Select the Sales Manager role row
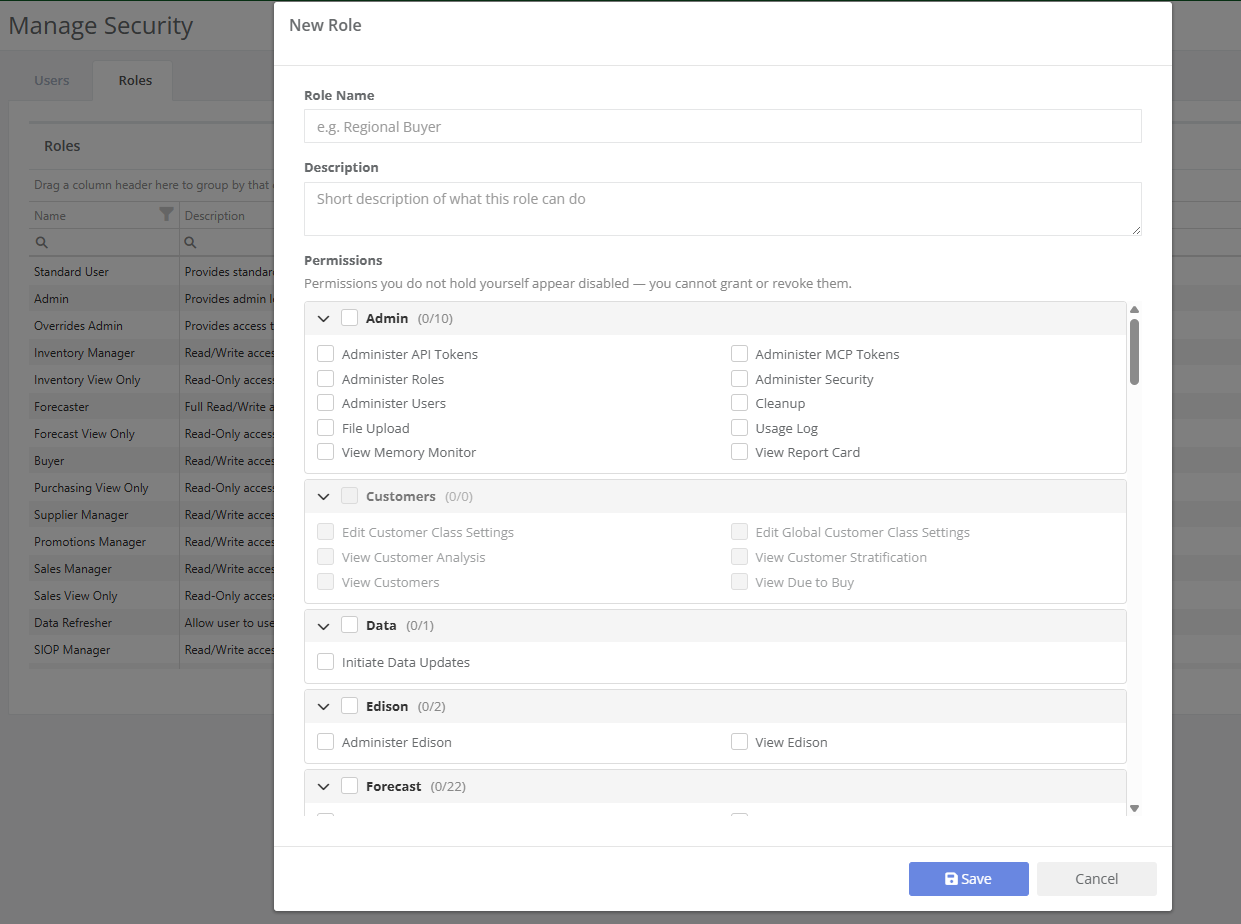 151,569
